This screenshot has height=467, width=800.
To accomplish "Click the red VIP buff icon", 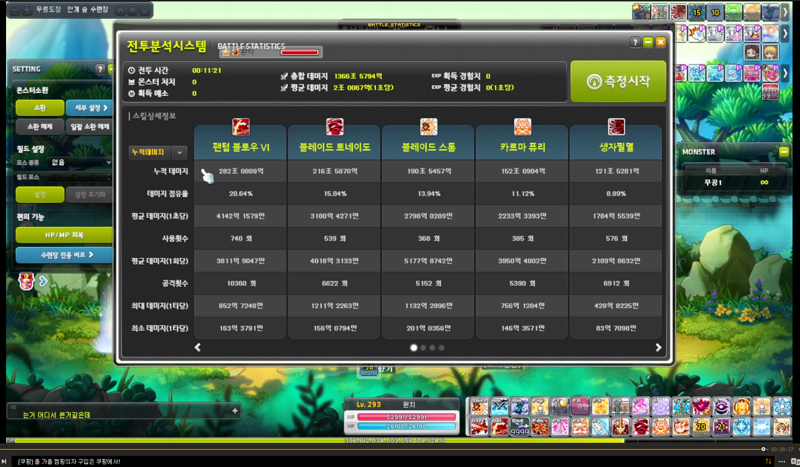I will click(x=770, y=92).
